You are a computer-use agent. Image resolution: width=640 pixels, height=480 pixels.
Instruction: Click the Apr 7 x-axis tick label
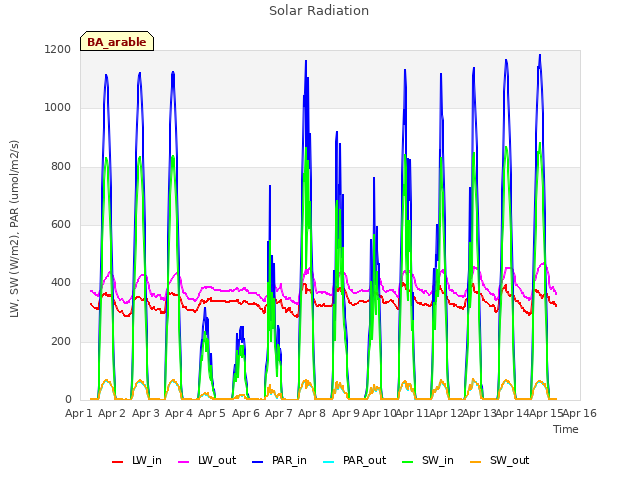pyautogui.click(x=279, y=413)
